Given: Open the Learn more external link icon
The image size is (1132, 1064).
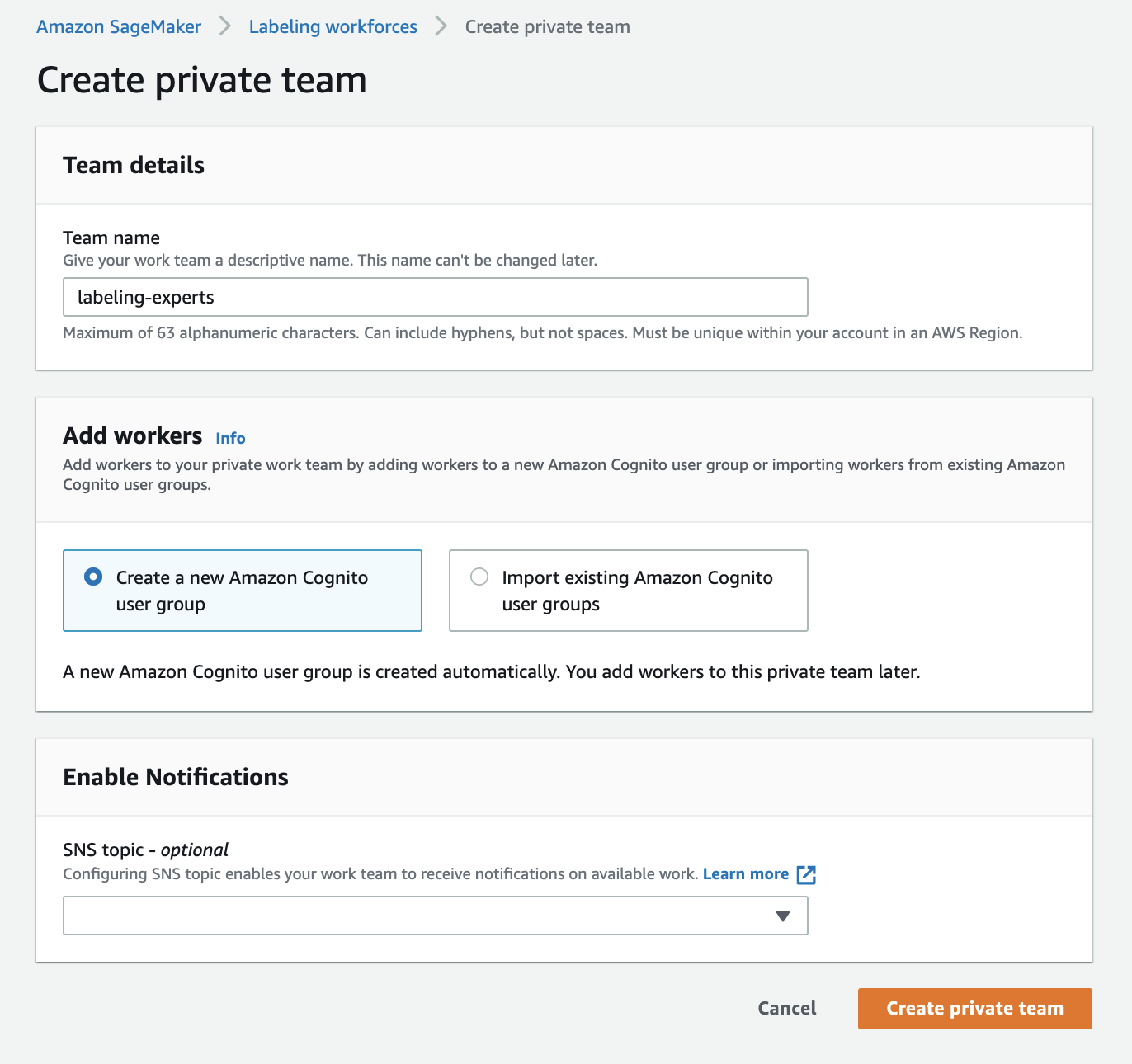Looking at the screenshot, I should coord(806,874).
